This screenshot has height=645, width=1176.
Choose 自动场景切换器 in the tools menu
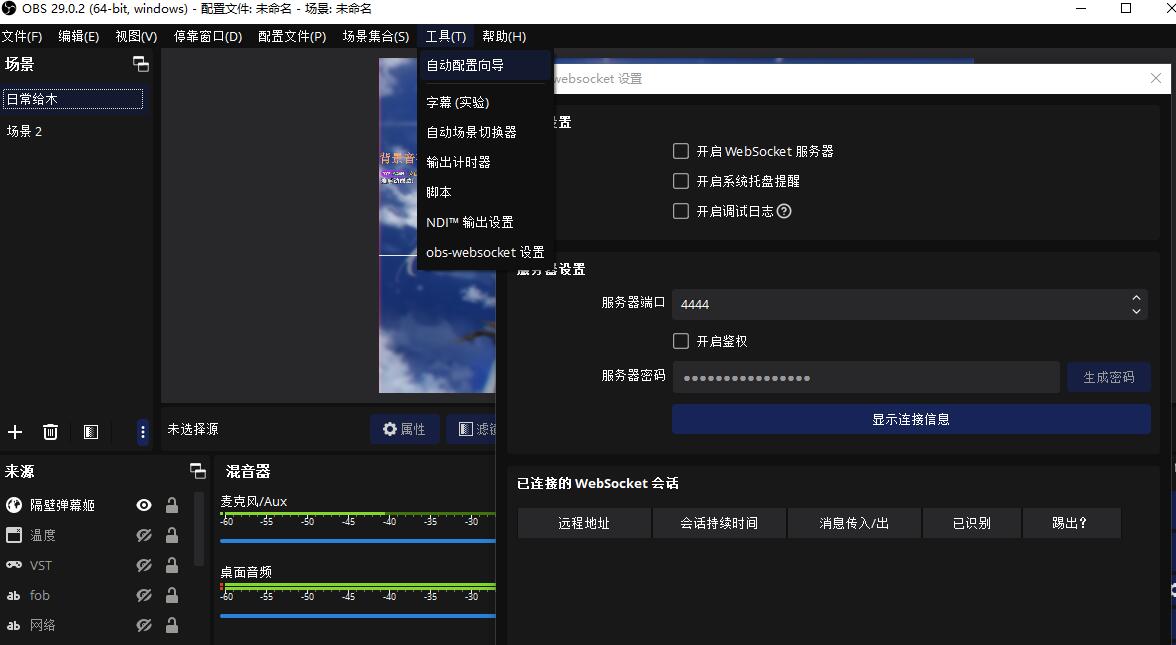click(x=471, y=132)
